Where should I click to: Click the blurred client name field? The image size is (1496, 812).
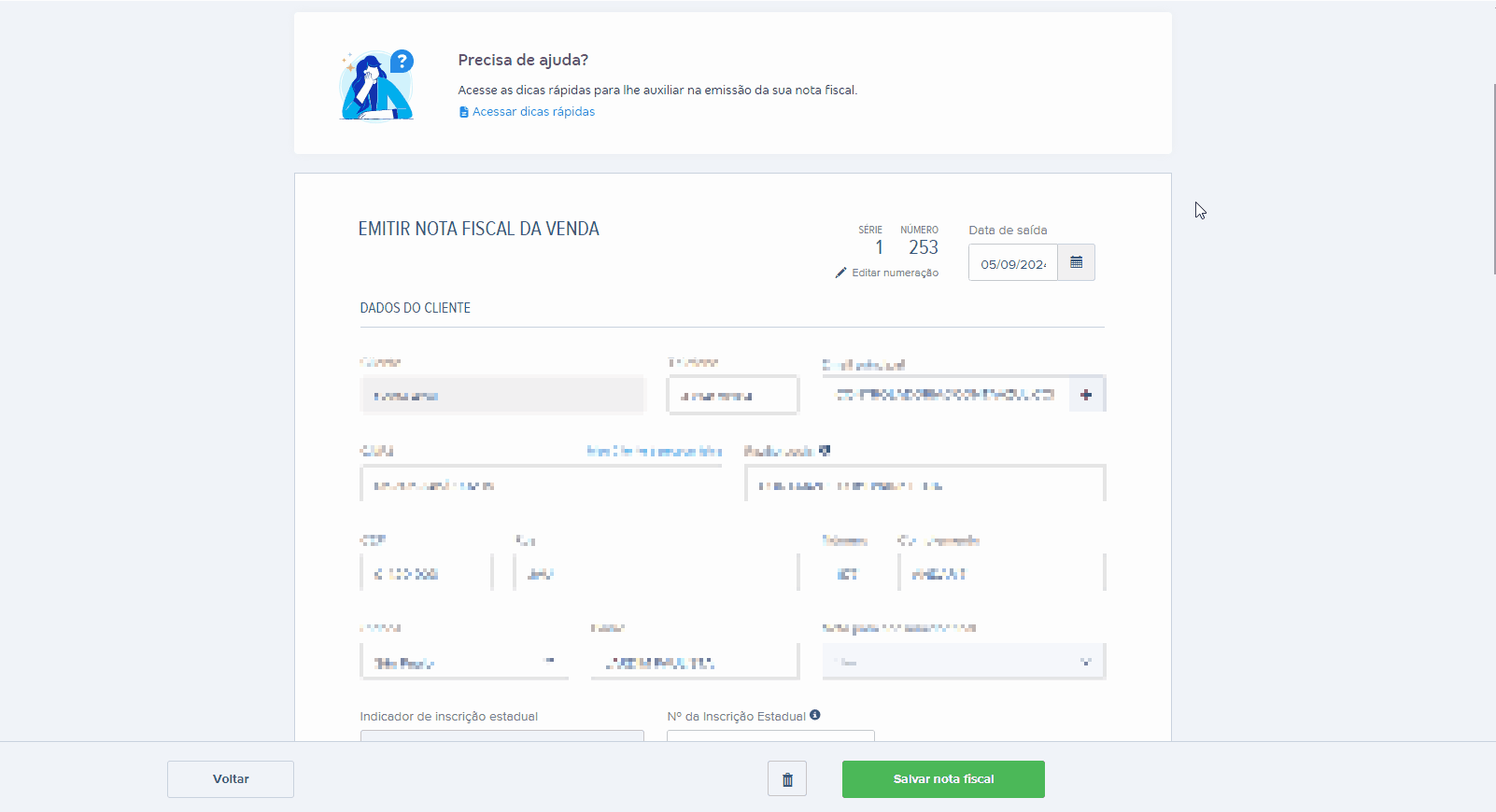point(502,395)
